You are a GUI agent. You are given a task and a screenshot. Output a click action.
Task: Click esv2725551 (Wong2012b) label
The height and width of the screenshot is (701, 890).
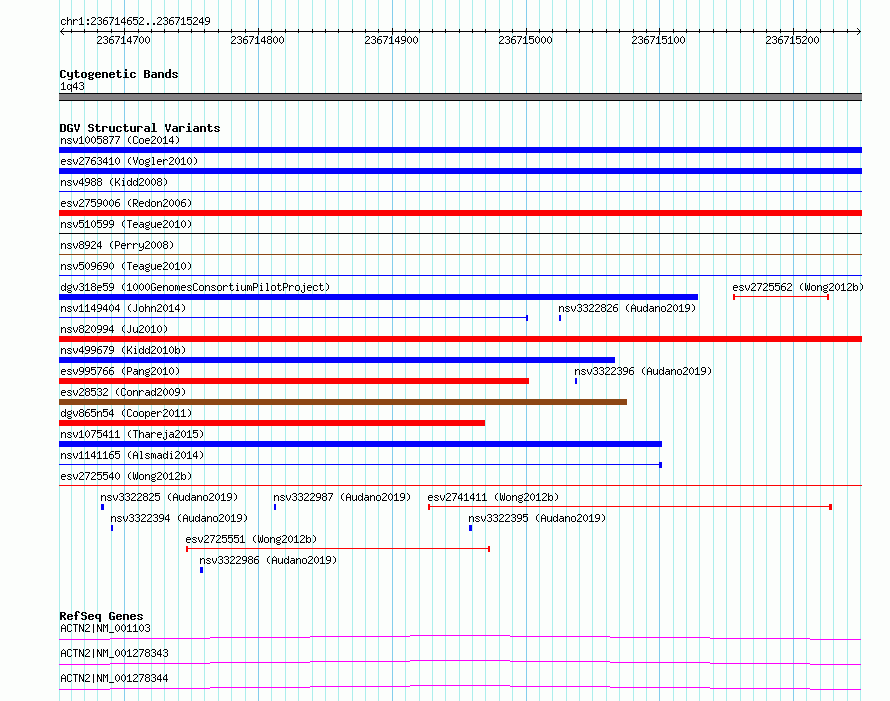coord(251,539)
